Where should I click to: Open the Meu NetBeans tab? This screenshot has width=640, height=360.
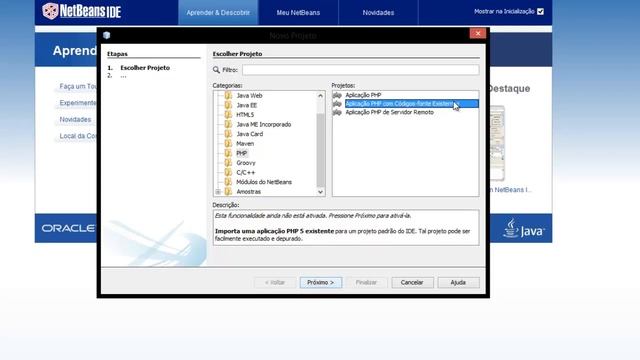click(298, 13)
